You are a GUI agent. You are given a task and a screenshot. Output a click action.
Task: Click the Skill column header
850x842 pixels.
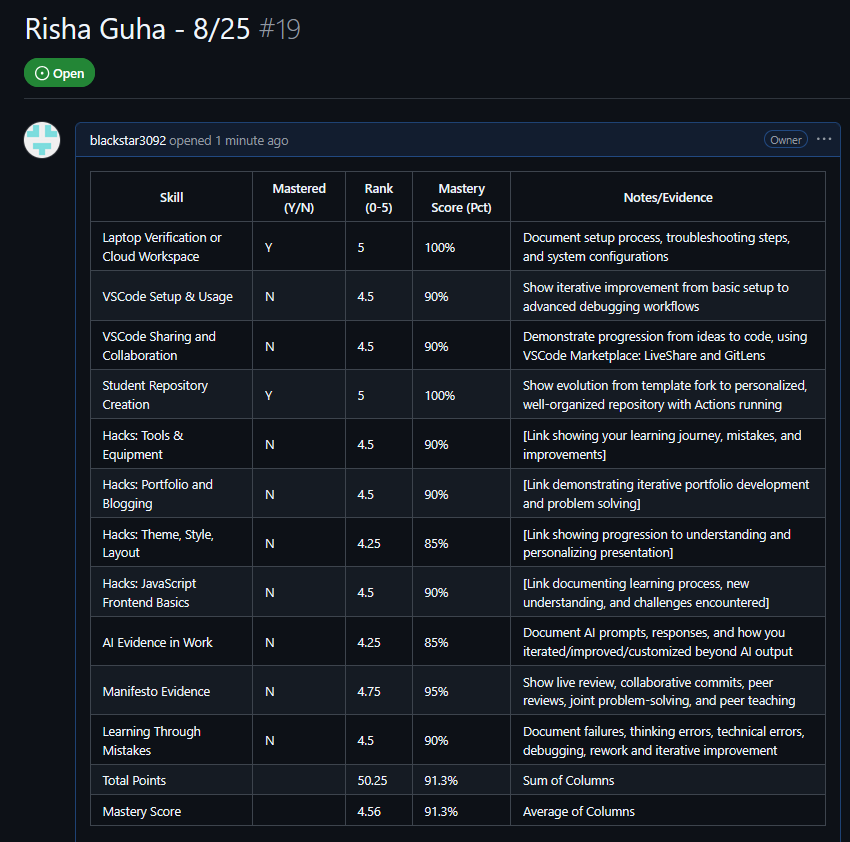point(171,198)
